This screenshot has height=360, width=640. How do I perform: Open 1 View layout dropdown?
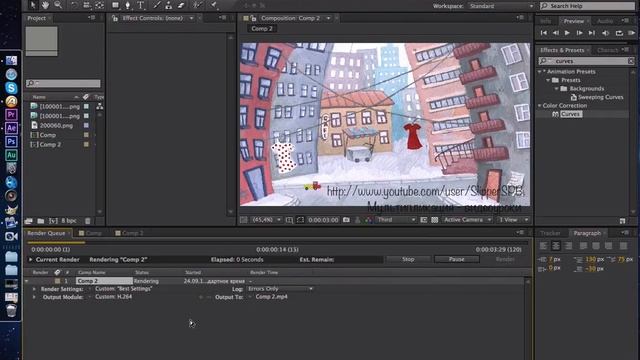513,220
